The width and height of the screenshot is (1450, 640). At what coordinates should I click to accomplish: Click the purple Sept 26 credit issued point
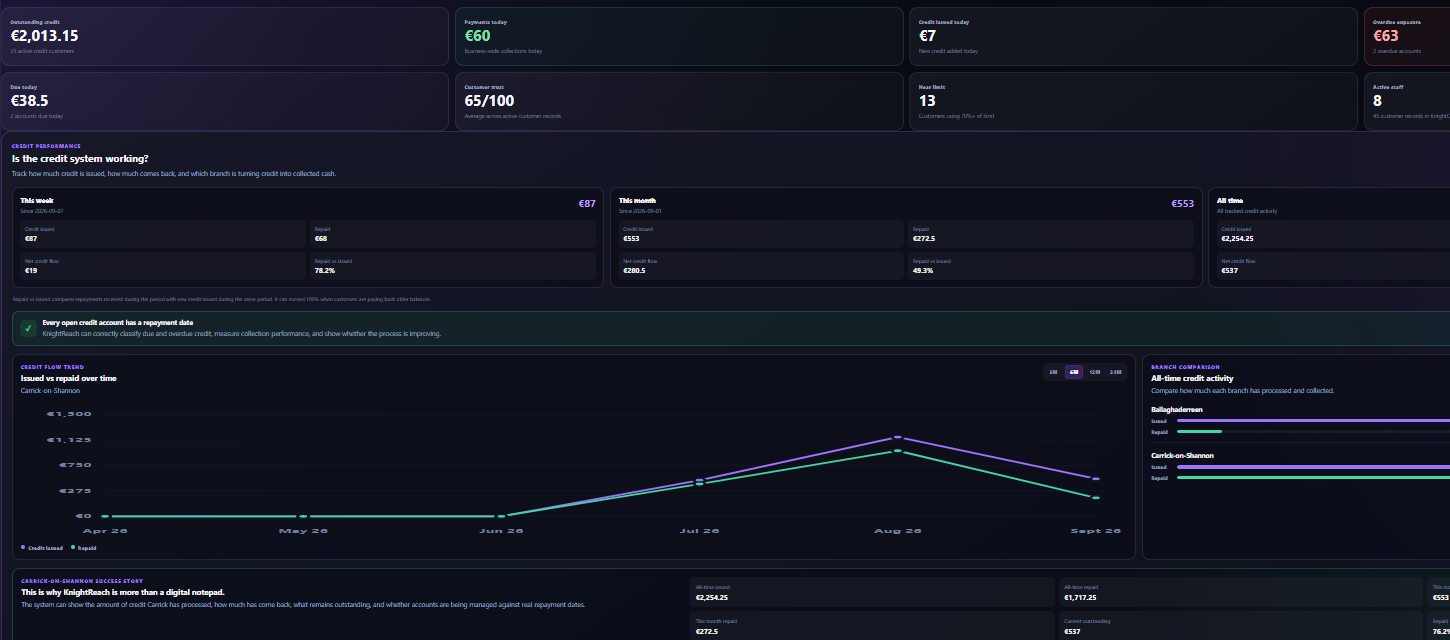[x=1096, y=479]
